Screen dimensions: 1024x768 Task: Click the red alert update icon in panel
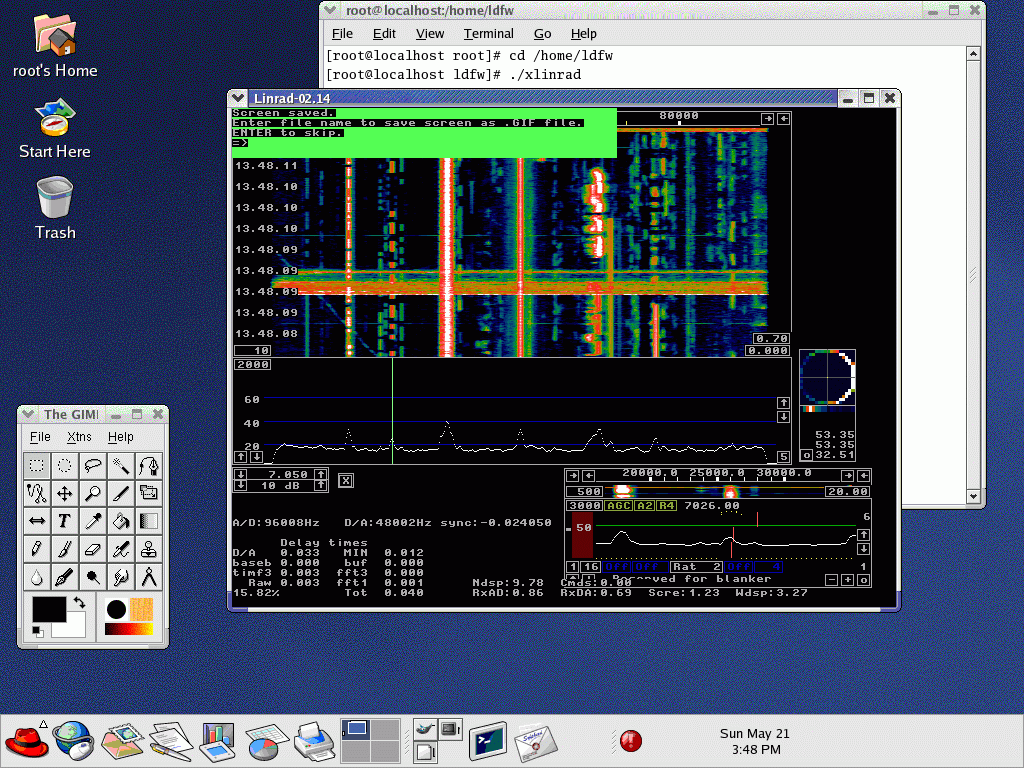click(x=631, y=741)
